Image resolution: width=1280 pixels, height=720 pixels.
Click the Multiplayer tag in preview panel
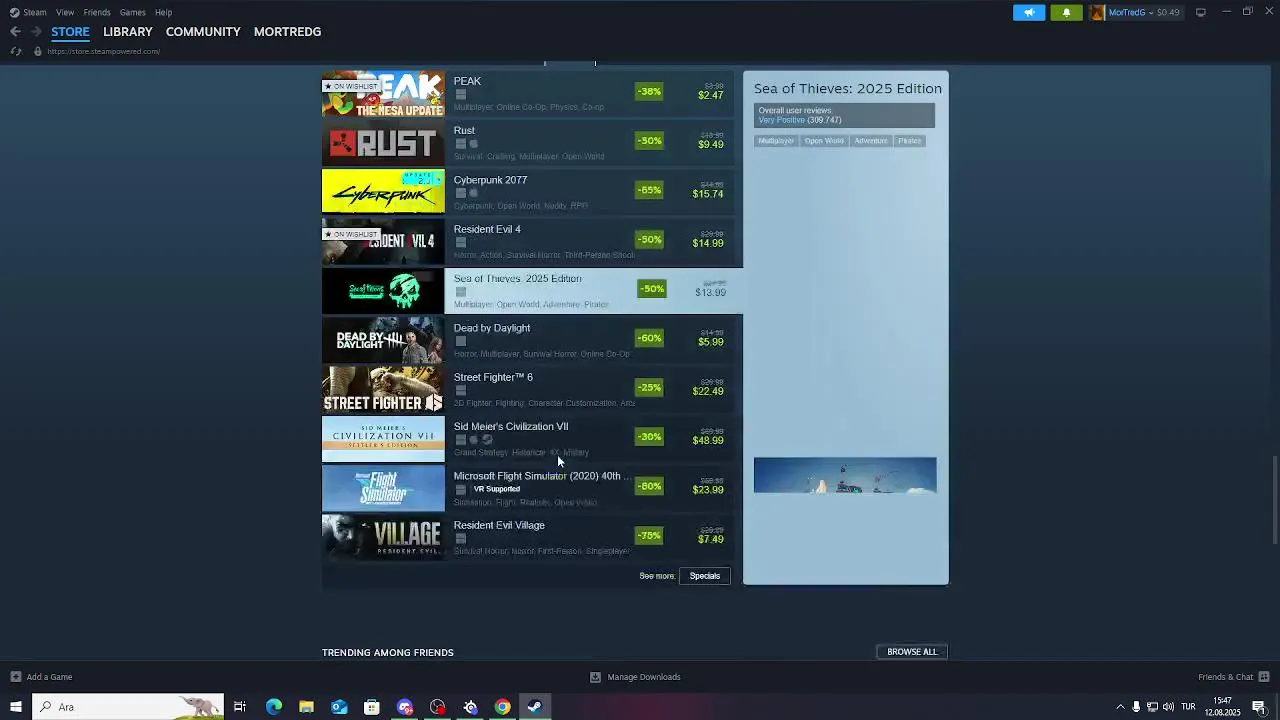(x=776, y=141)
